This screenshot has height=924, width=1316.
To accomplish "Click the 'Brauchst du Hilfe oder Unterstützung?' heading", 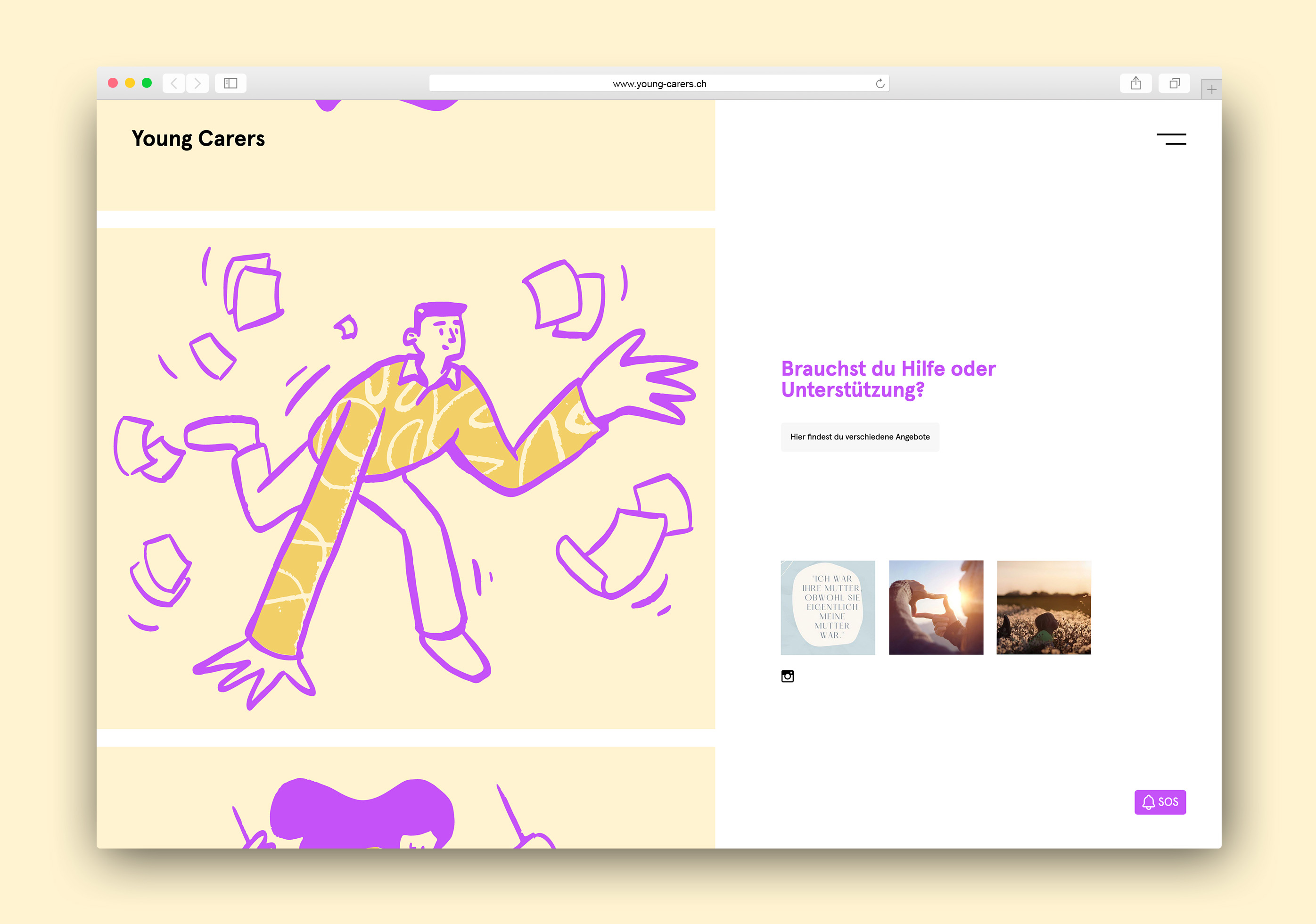I will tap(888, 379).
